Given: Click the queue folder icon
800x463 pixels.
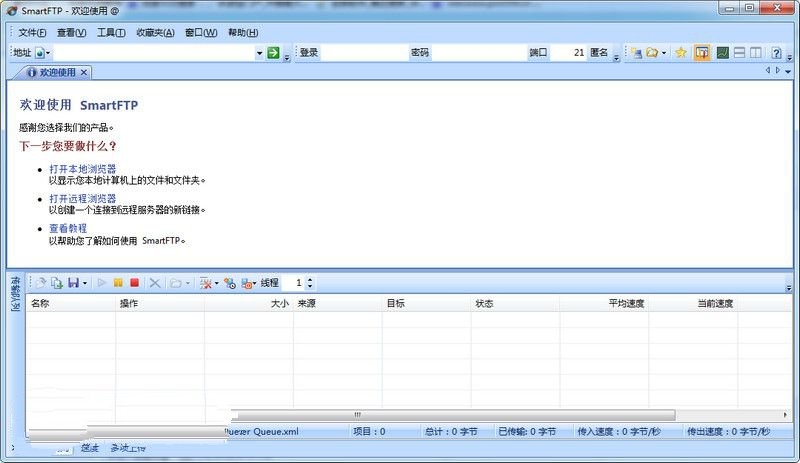Looking at the screenshot, I should click(176, 282).
